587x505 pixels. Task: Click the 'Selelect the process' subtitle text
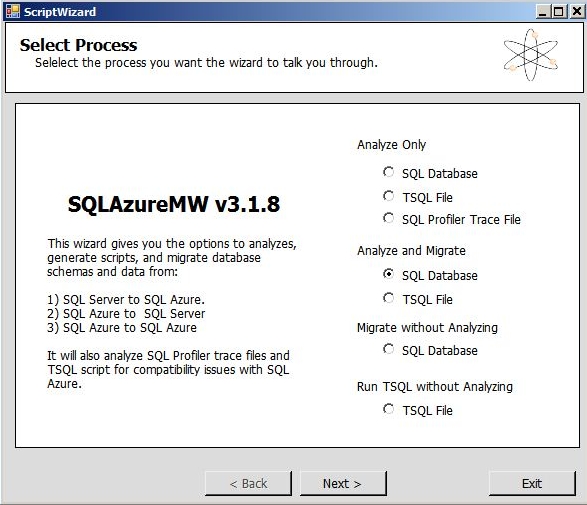click(207, 63)
